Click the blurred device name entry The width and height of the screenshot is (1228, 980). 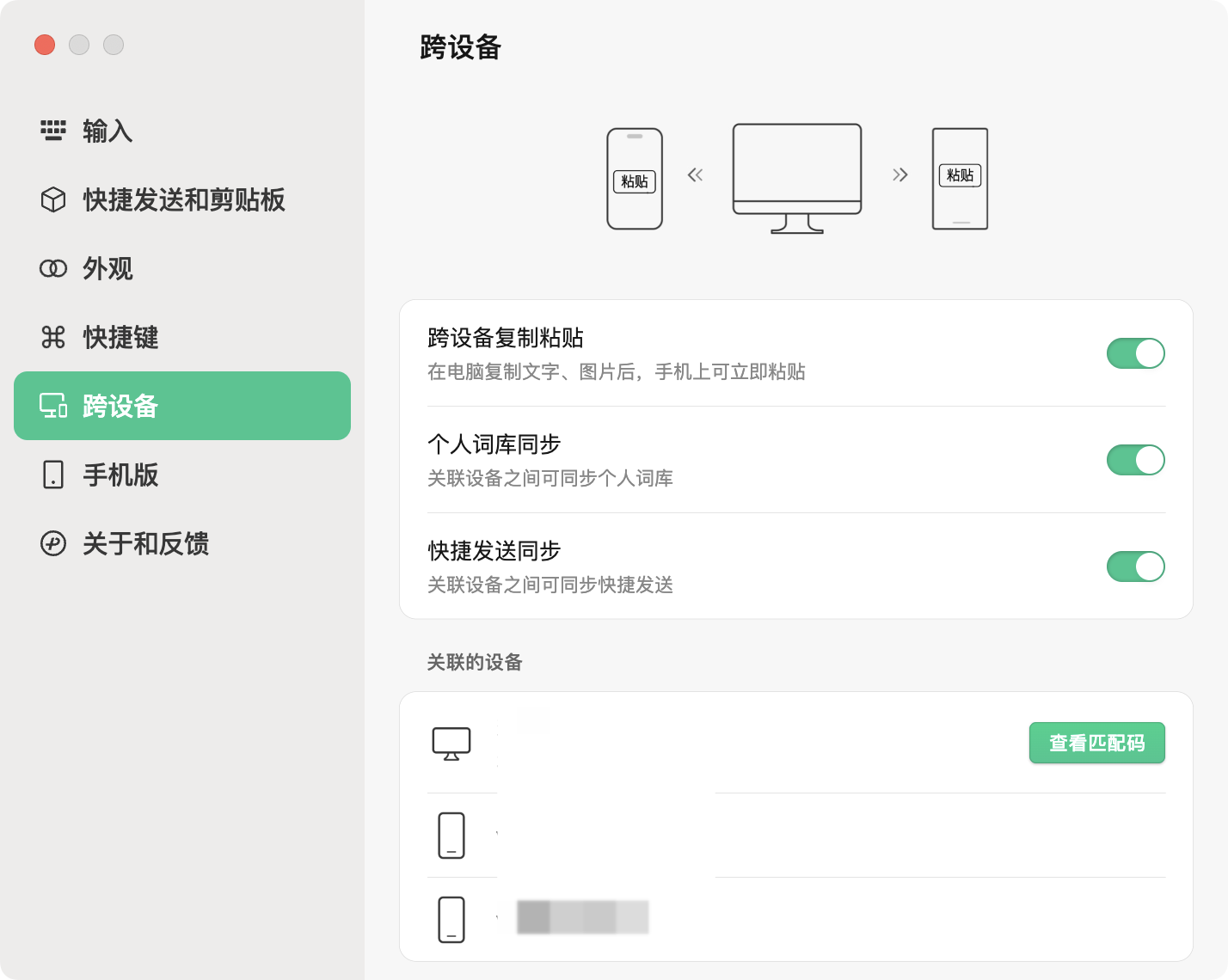coord(583,917)
